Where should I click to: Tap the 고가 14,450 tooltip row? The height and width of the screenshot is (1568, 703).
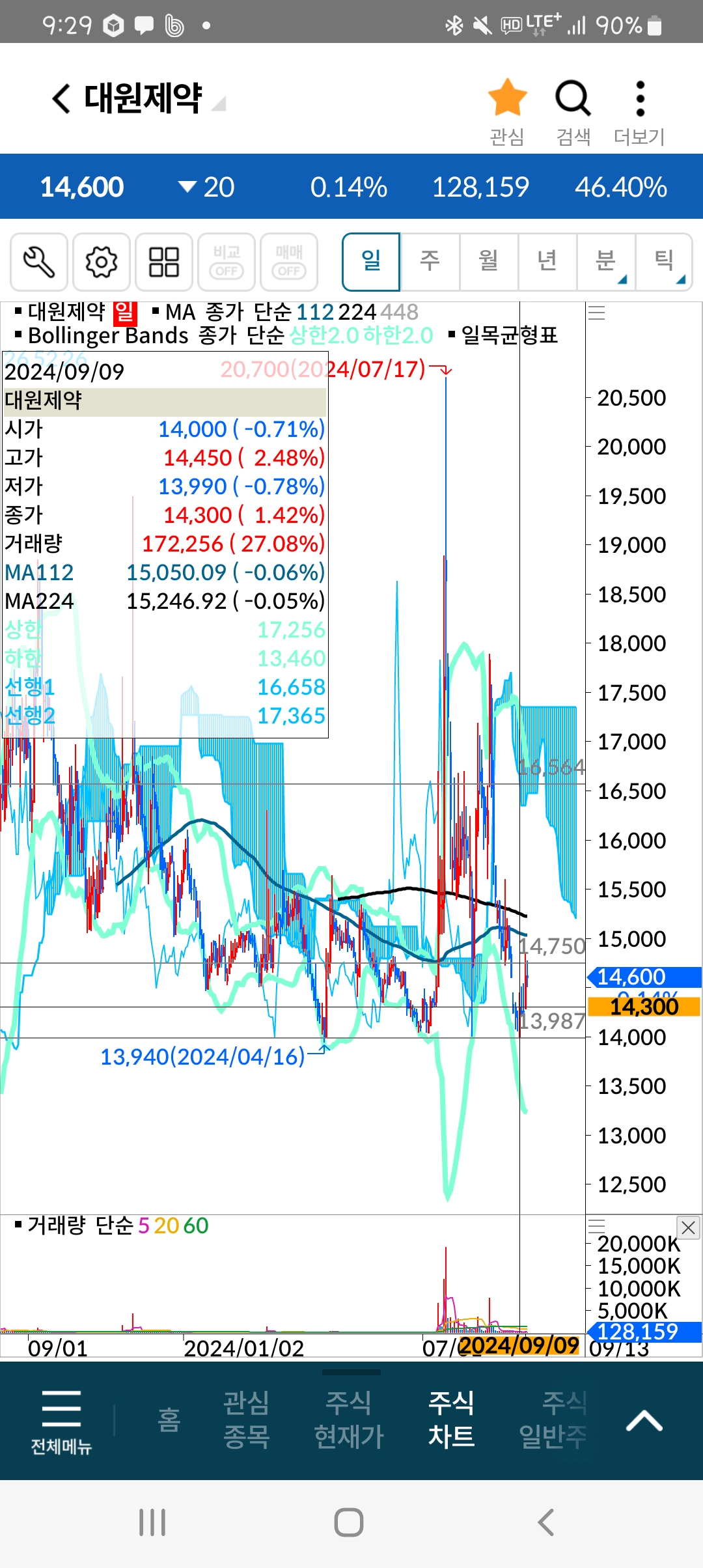[165, 458]
